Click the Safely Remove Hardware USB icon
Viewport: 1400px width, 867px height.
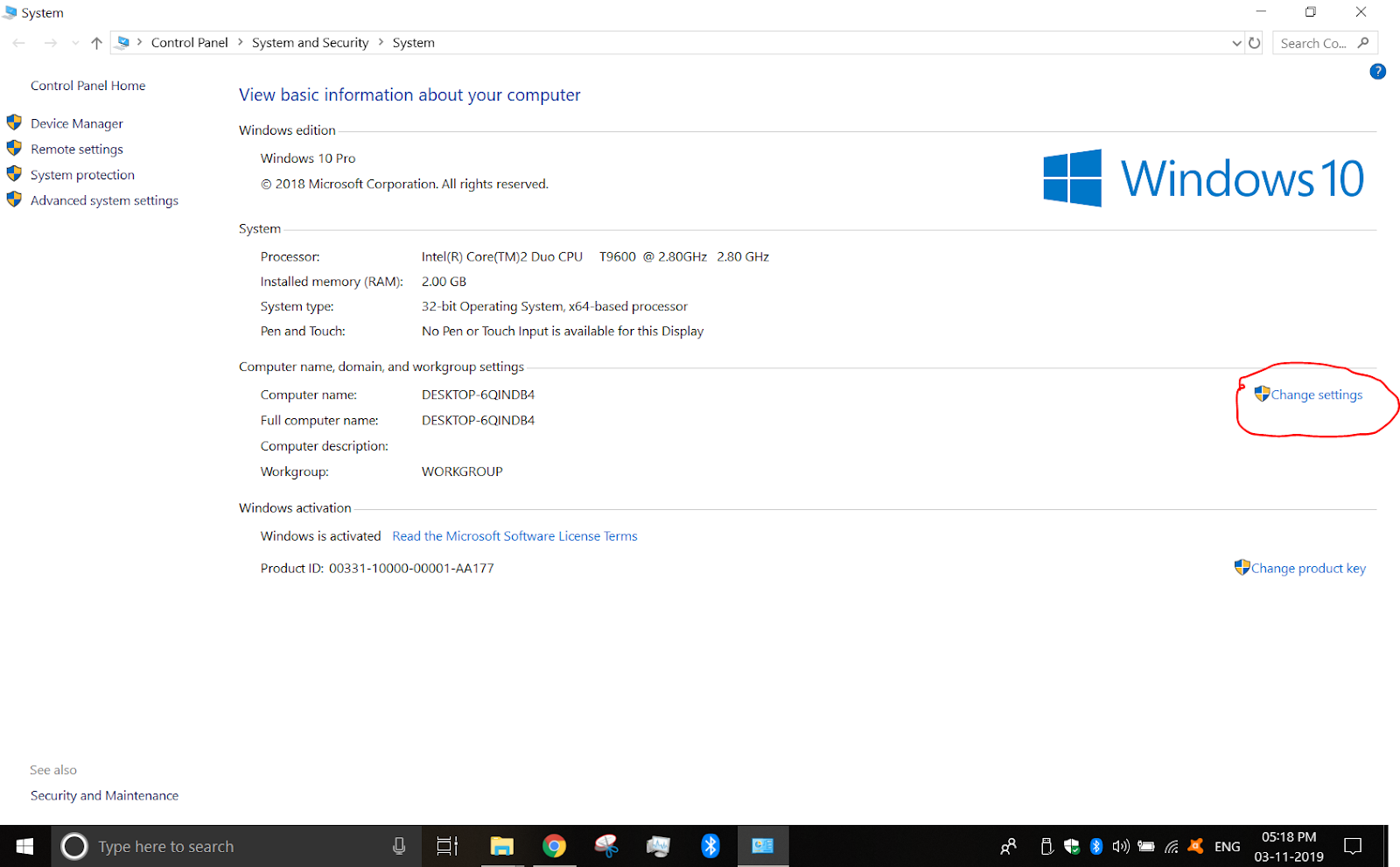click(x=1046, y=846)
